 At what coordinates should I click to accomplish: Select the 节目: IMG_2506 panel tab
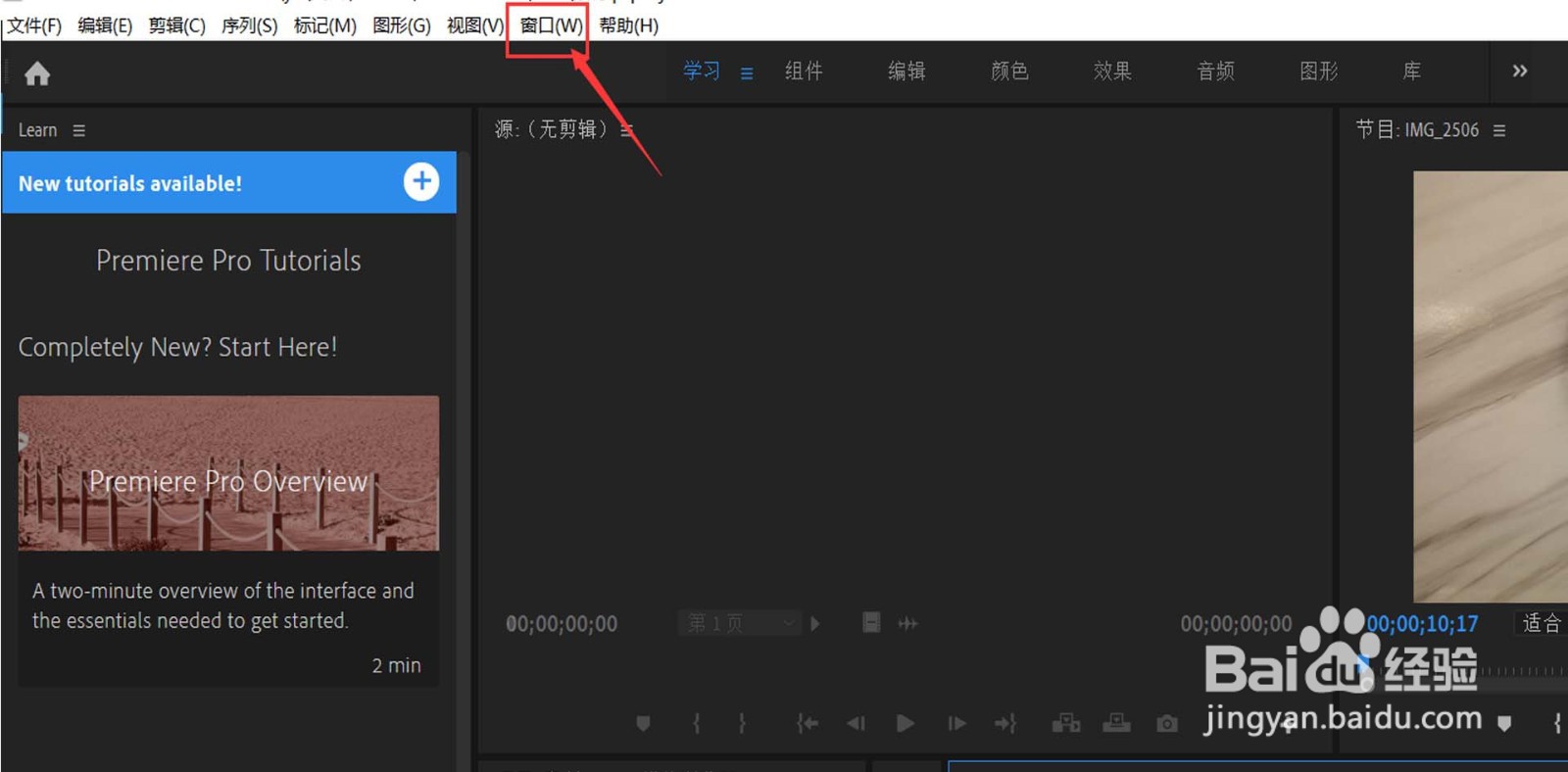[x=1417, y=129]
